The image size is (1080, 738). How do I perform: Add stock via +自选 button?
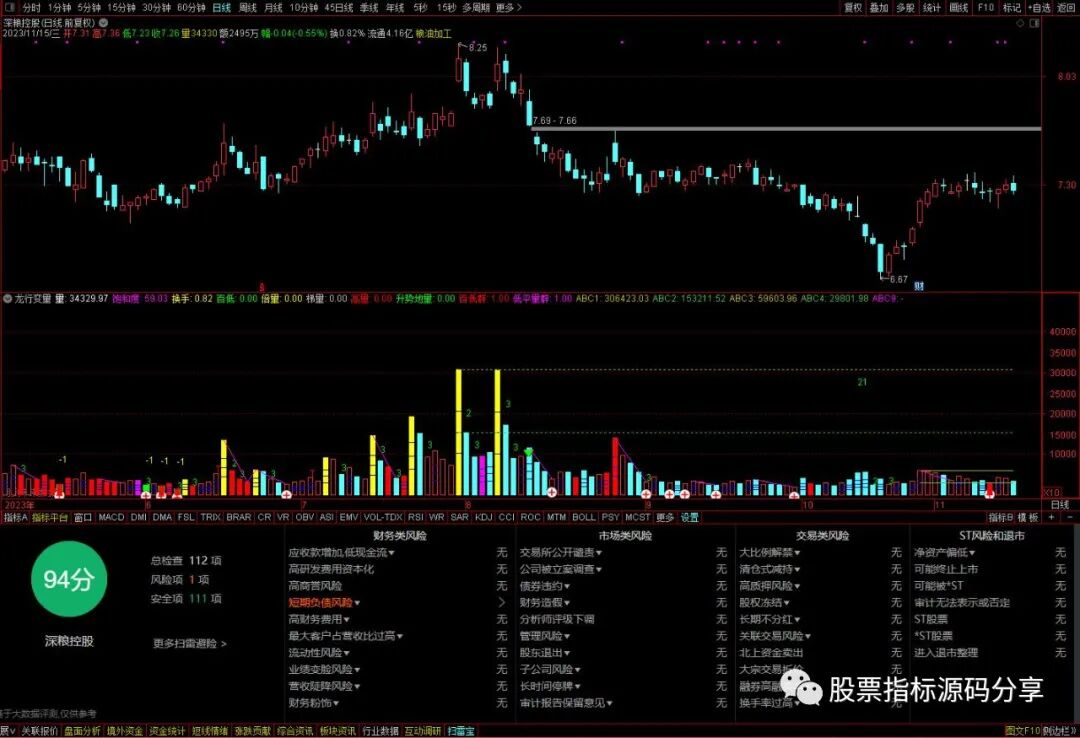[x=1039, y=8]
